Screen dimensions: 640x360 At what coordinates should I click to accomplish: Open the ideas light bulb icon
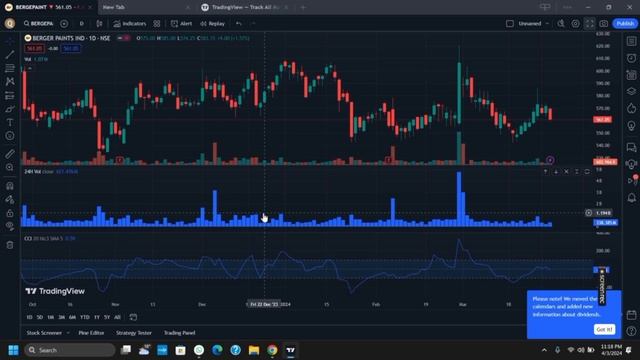pyautogui.click(x=631, y=125)
